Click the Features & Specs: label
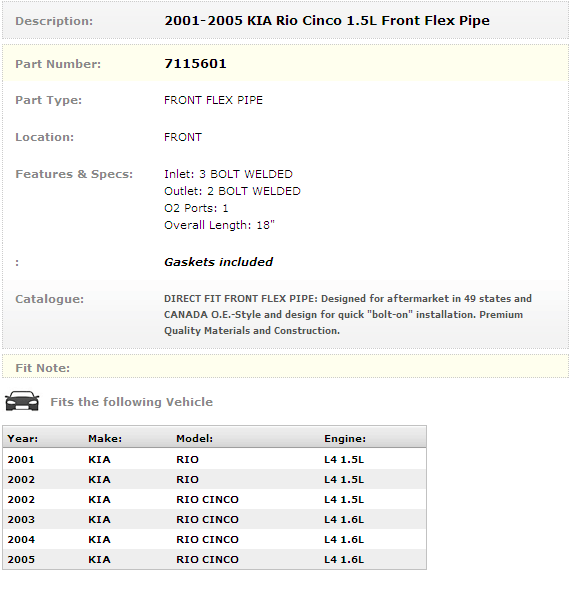Viewport: 570px width, 613px height. [74, 174]
